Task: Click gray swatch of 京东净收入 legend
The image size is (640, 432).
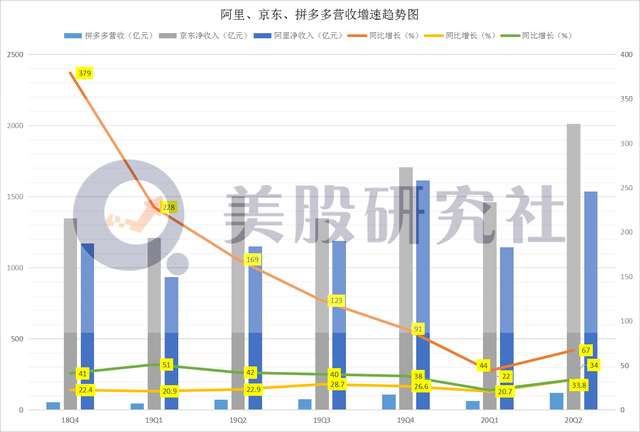Action: coord(167,36)
